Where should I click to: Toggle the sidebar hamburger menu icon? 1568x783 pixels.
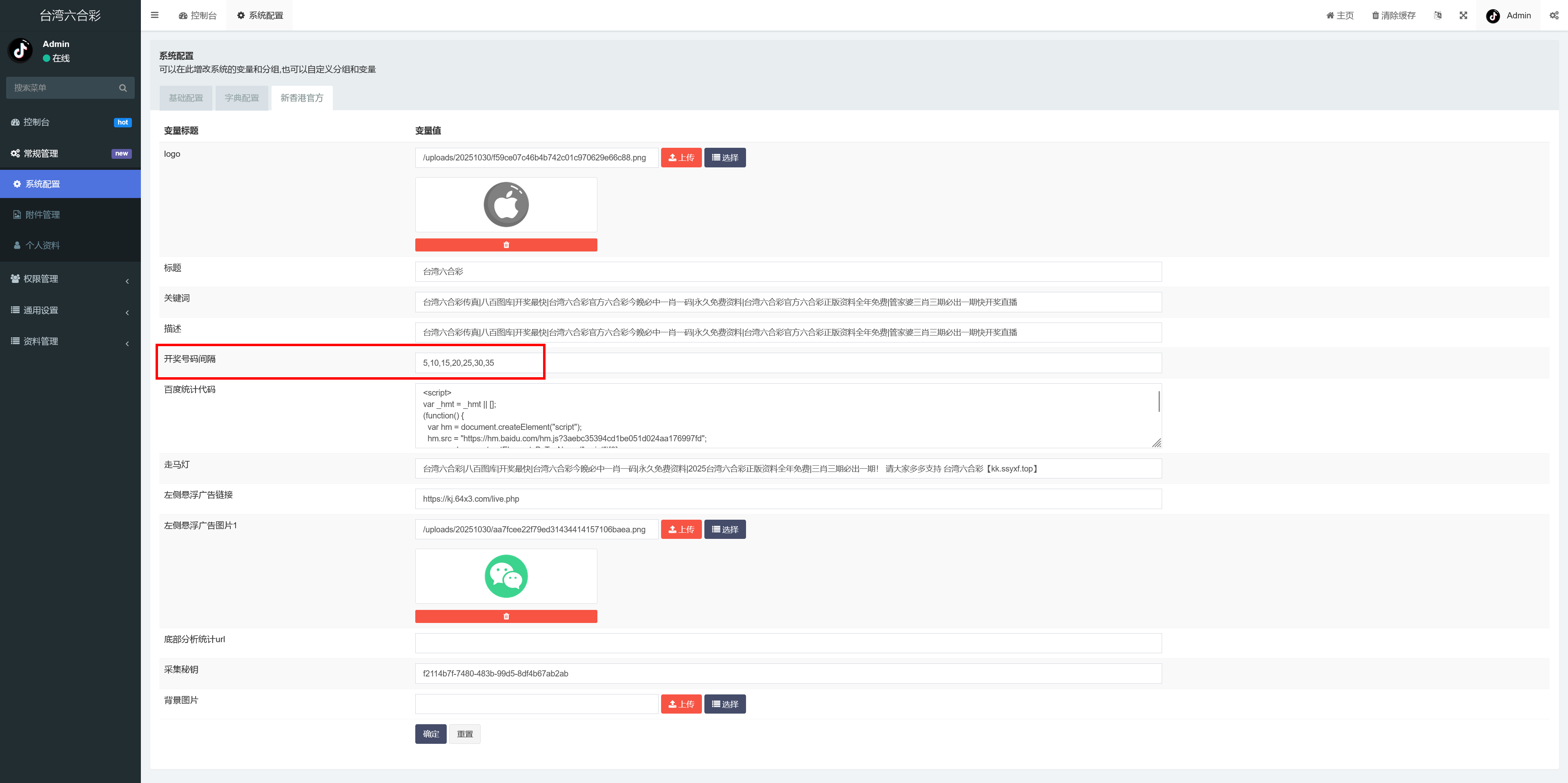click(x=155, y=15)
